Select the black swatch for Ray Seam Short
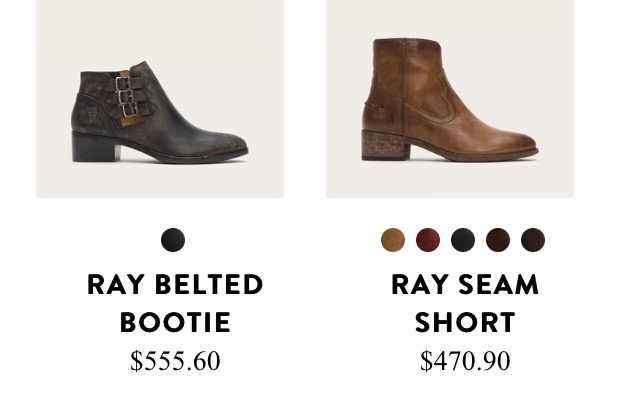 (462, 240)
